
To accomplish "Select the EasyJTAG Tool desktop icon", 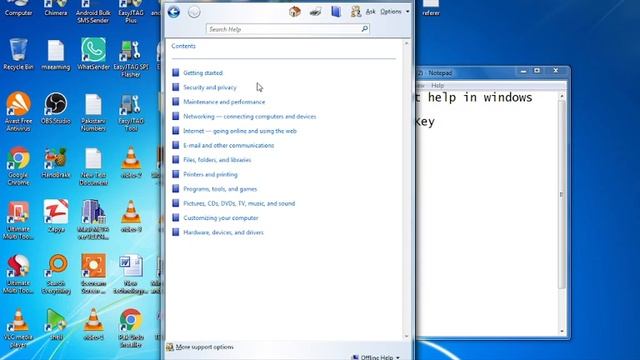I will click(131, 112).
